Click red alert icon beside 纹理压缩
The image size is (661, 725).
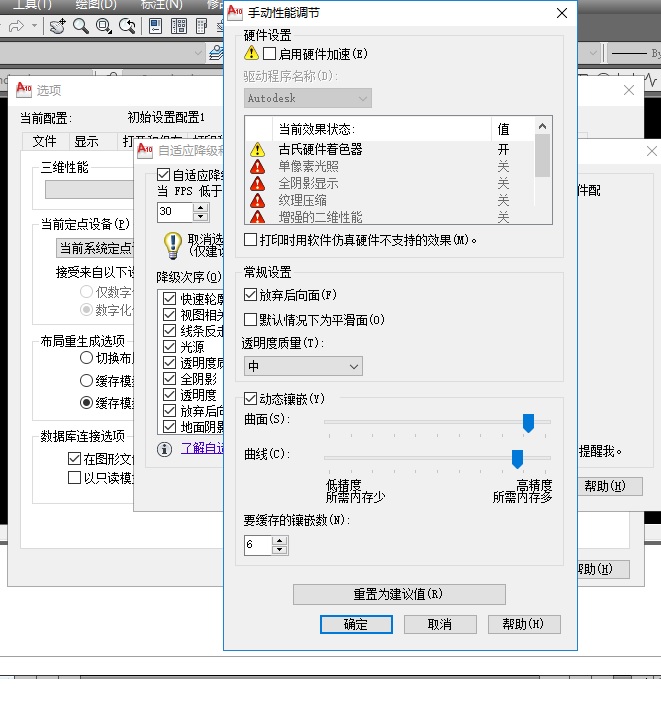(x=257, y=201)
